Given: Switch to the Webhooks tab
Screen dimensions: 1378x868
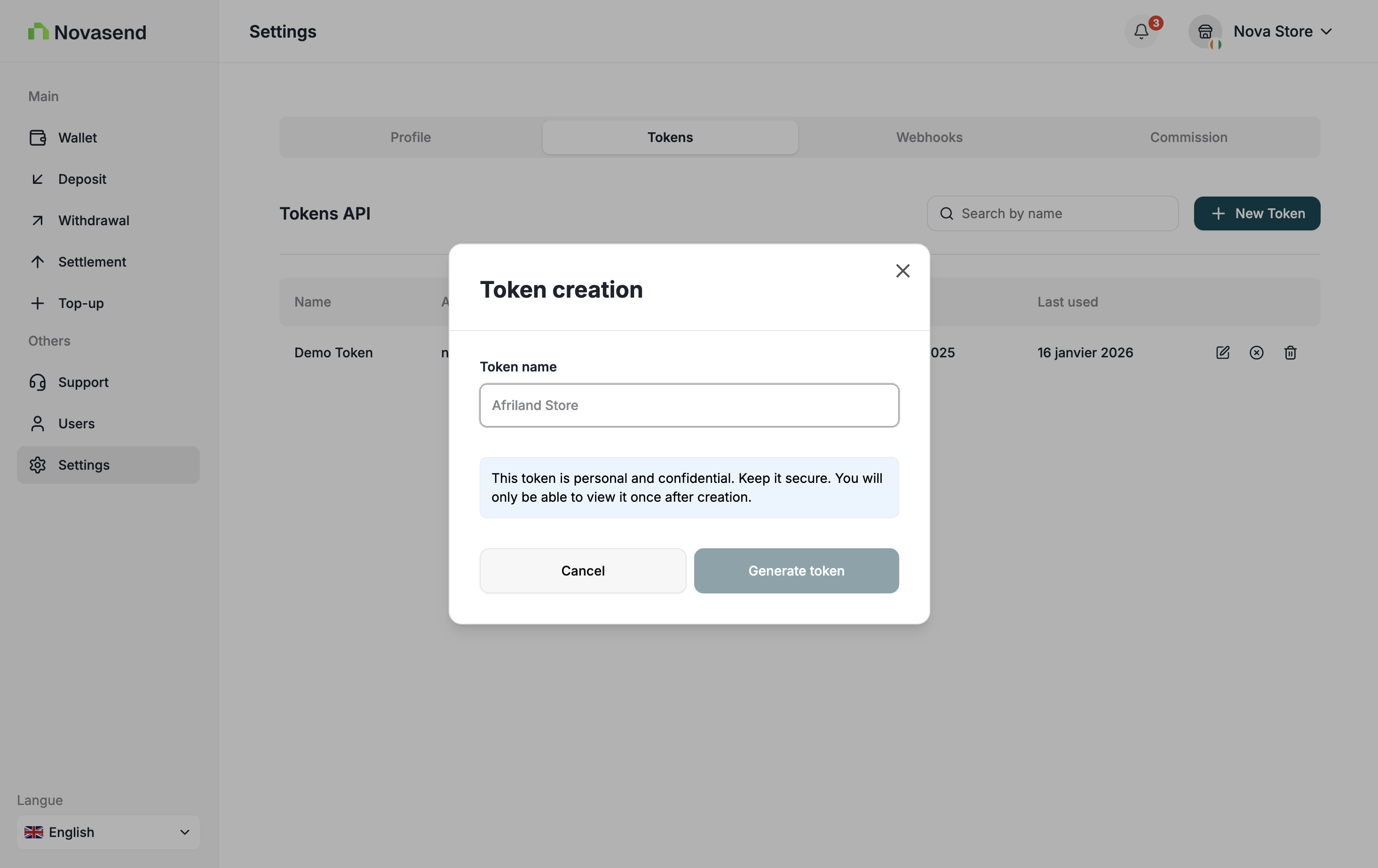Looking at the screenshot, I should [929, 137].
